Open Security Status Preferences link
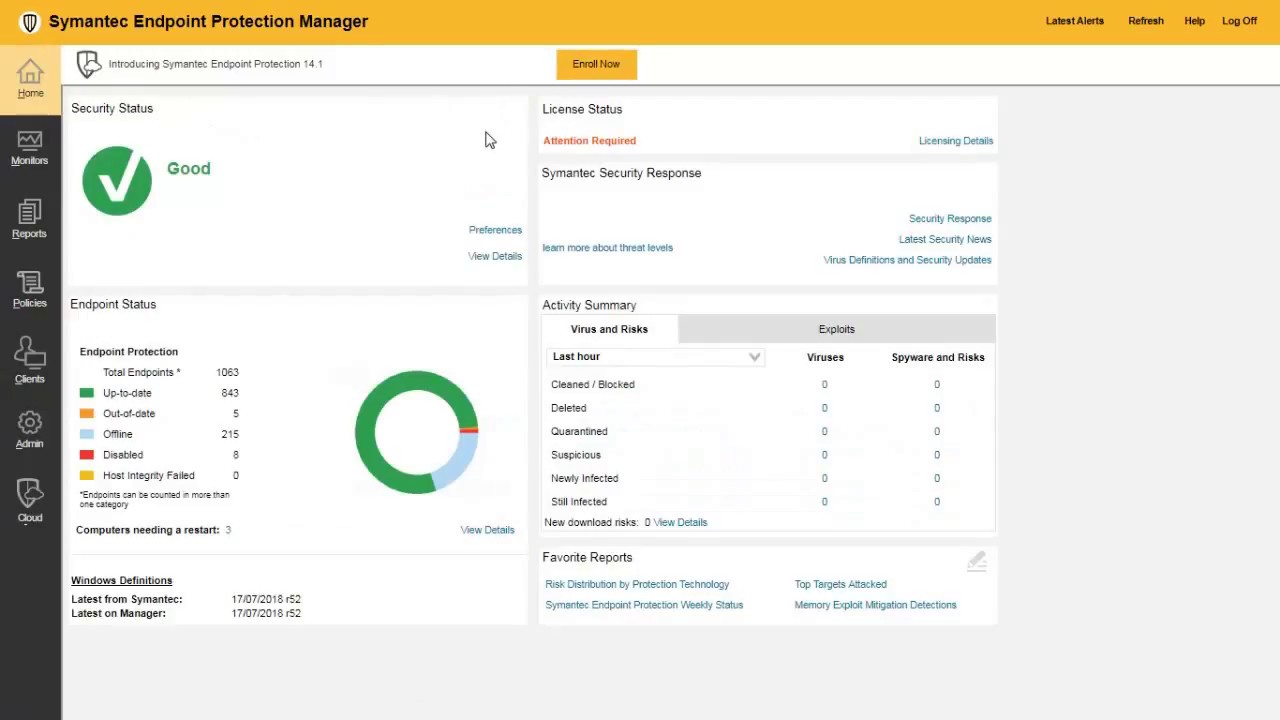 click(495, 230)
